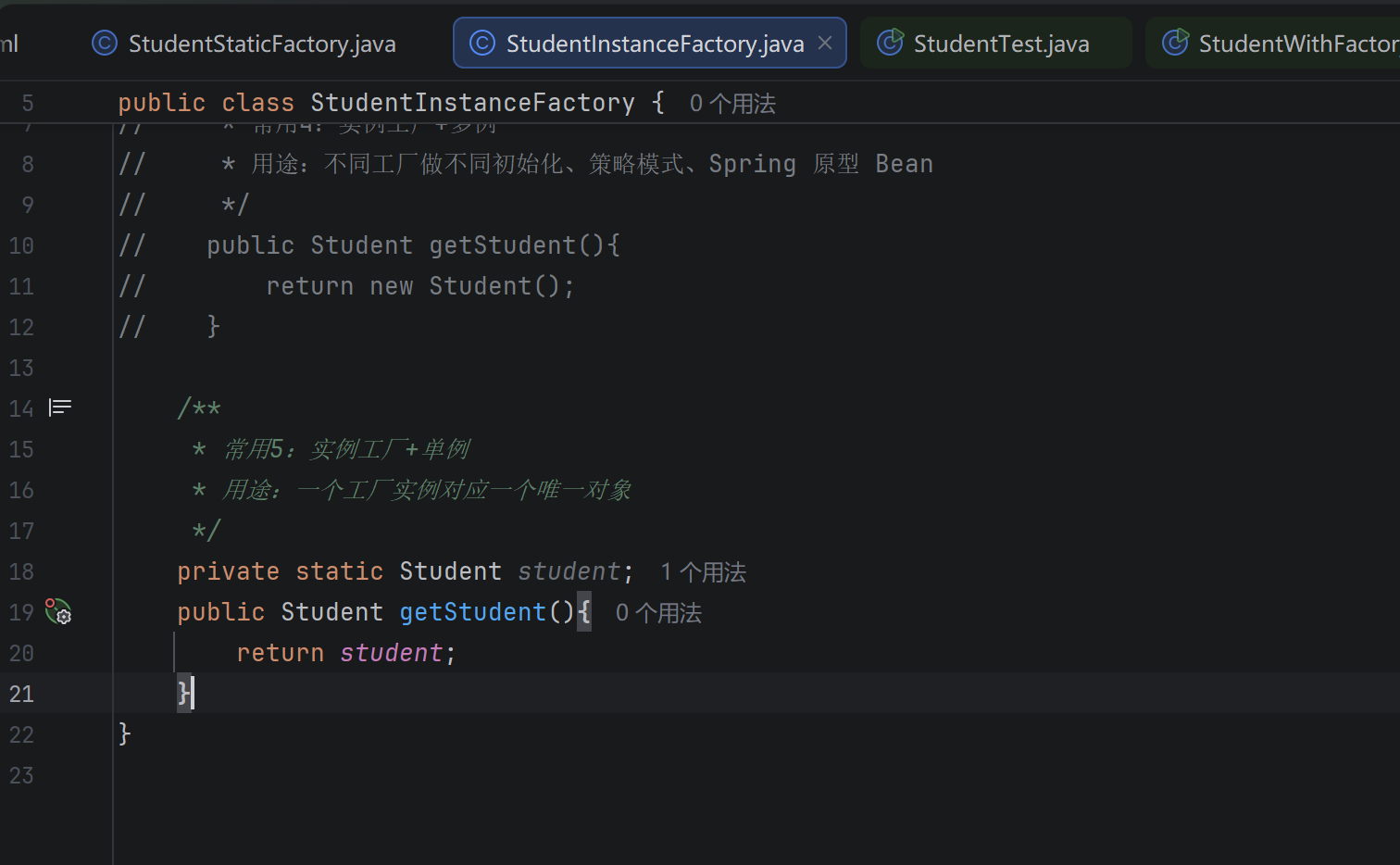This screenshot has width=1400, height=865.
Task: Click the usages hint after getStudent() on line 19
Action: tap(659, 613)
